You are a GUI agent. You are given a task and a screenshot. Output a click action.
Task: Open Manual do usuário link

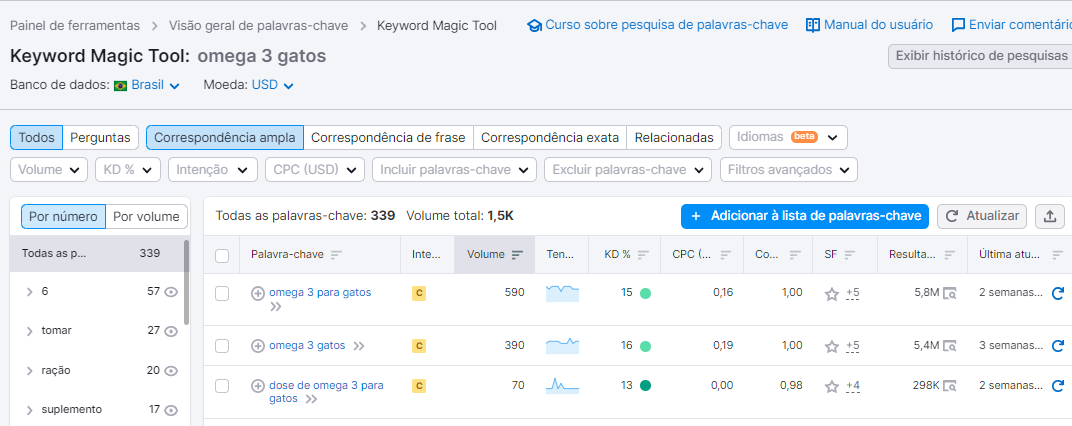click(869, 25)
